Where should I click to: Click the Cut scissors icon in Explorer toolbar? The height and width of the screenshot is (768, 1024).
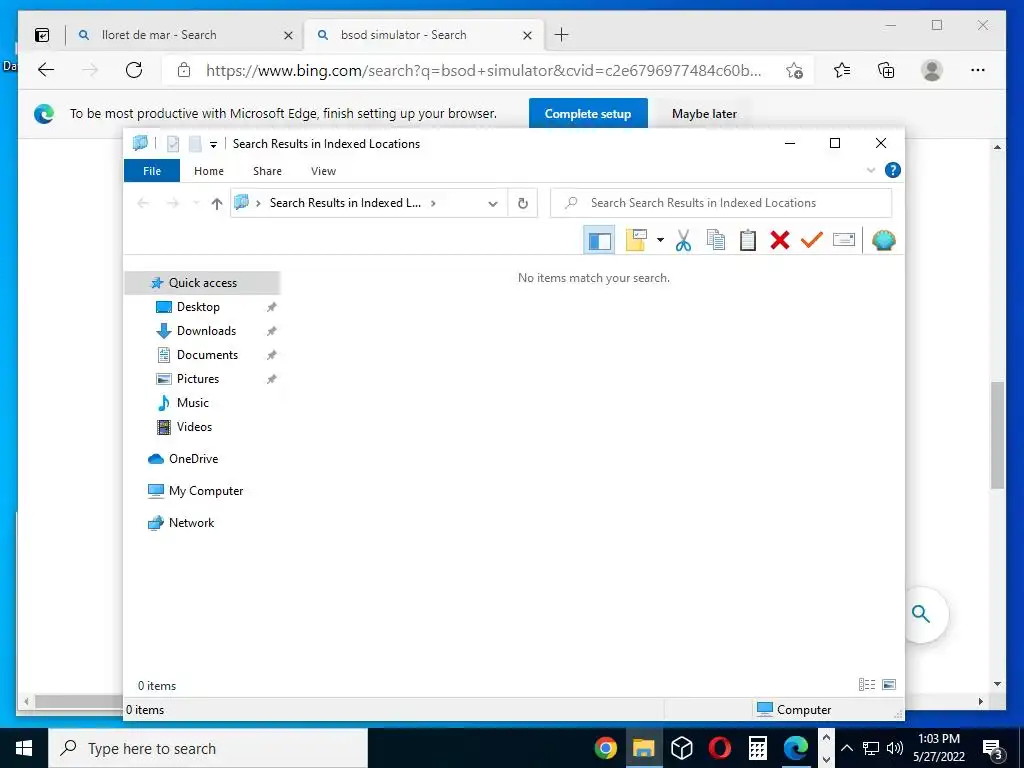683,240
